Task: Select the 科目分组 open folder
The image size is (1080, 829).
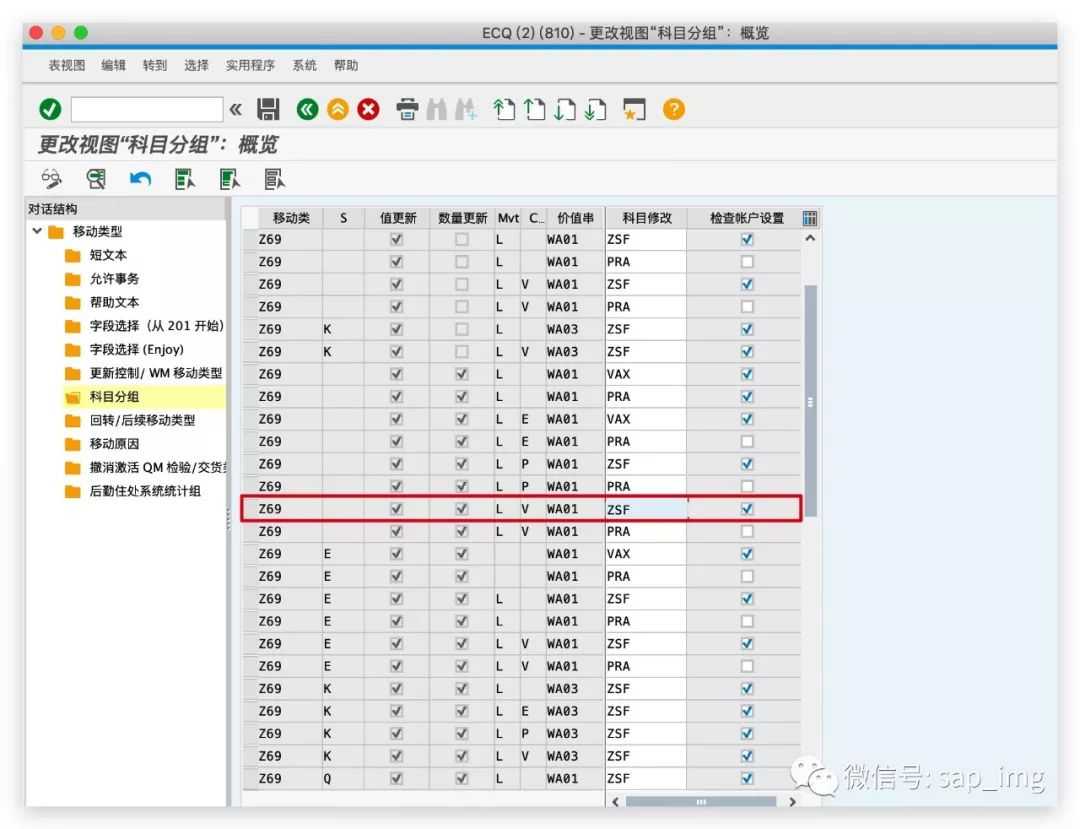Action: (102, 397)
